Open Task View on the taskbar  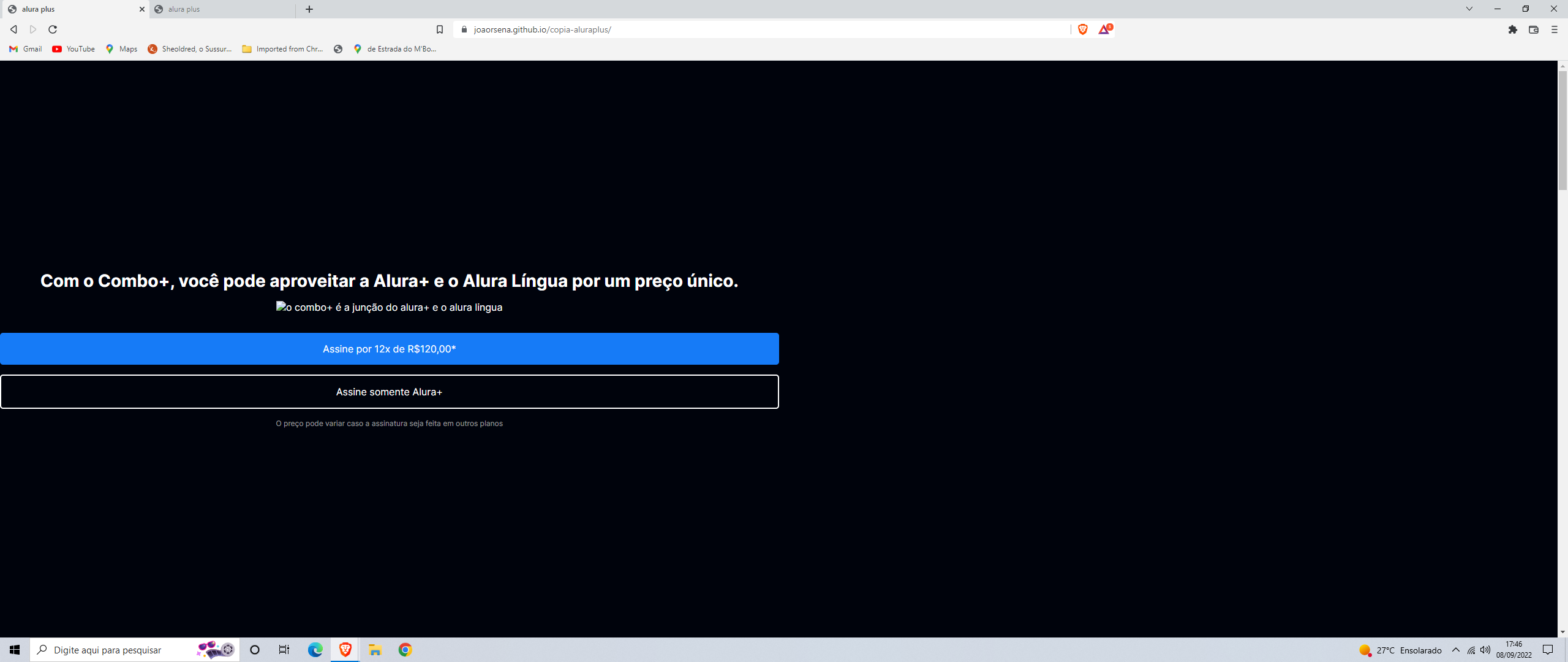coord(284,650)
